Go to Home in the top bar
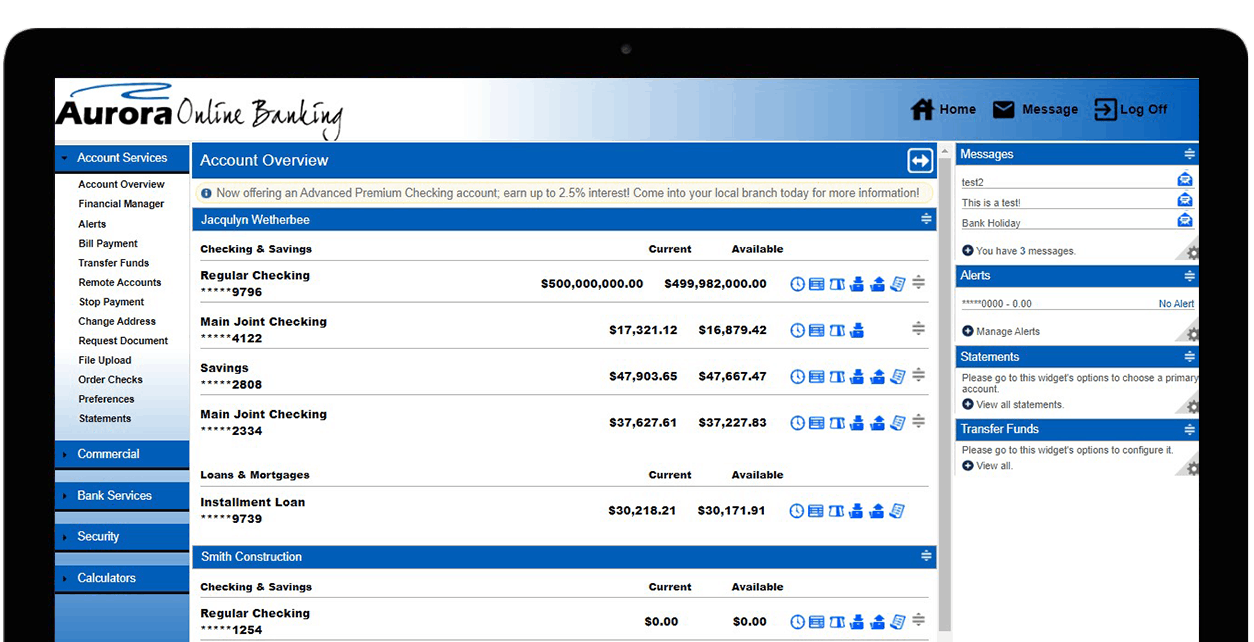The width and height of the screenshot is (1254, 642). tap(943, 109)
